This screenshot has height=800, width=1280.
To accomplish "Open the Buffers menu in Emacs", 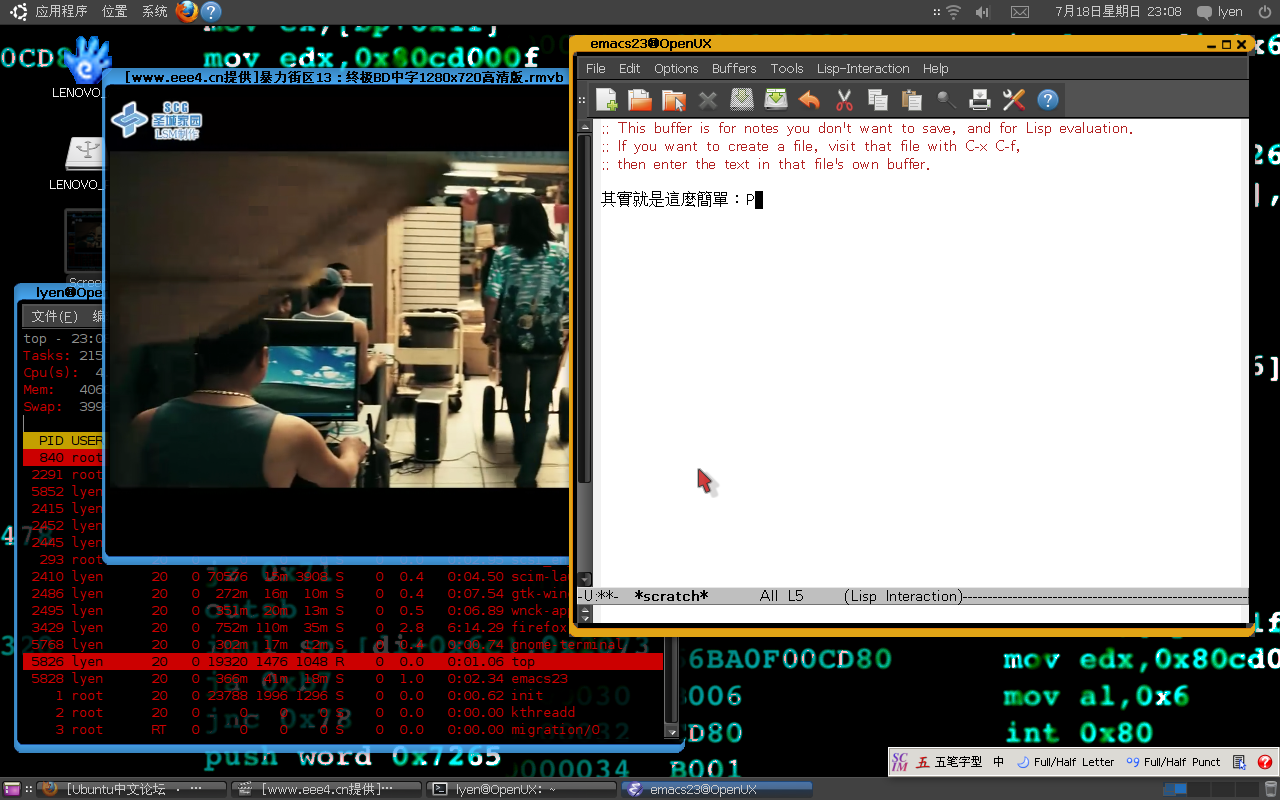I will point(734,69).
